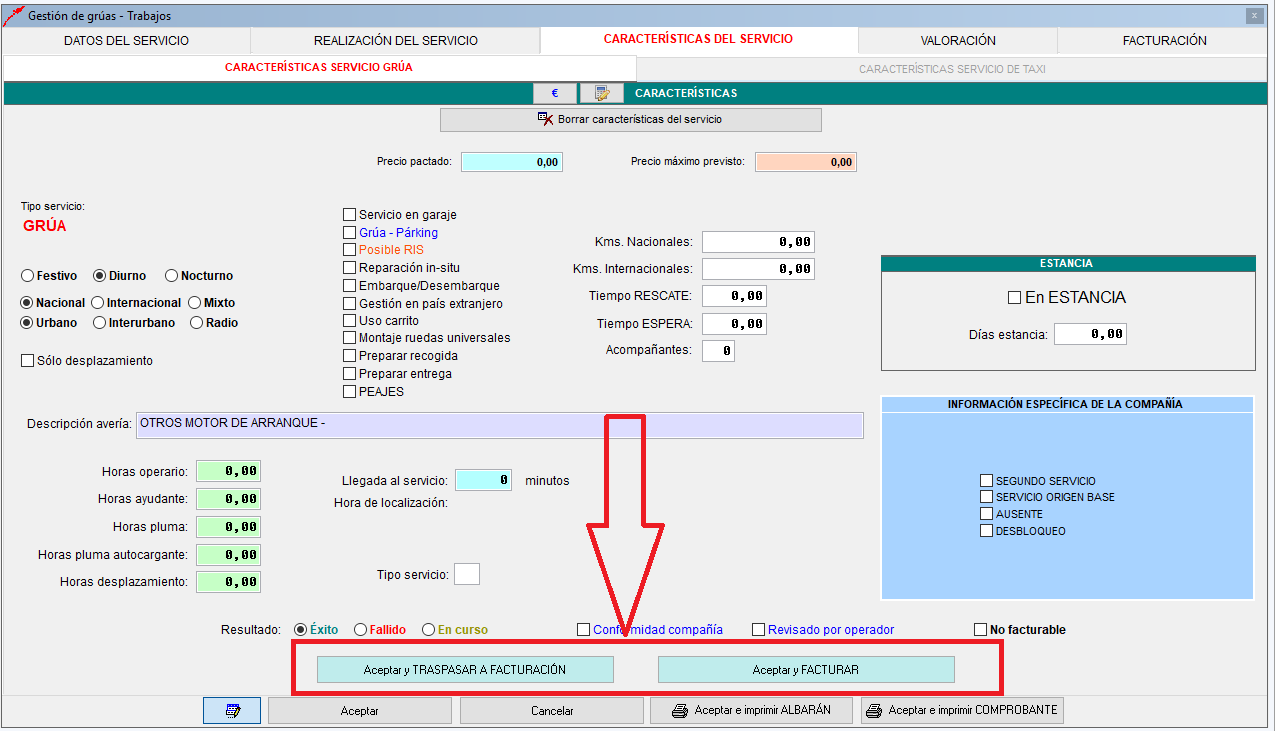
Task: Click the Aceptar y FACTURAR button
Action: click(x=805, y=670)
